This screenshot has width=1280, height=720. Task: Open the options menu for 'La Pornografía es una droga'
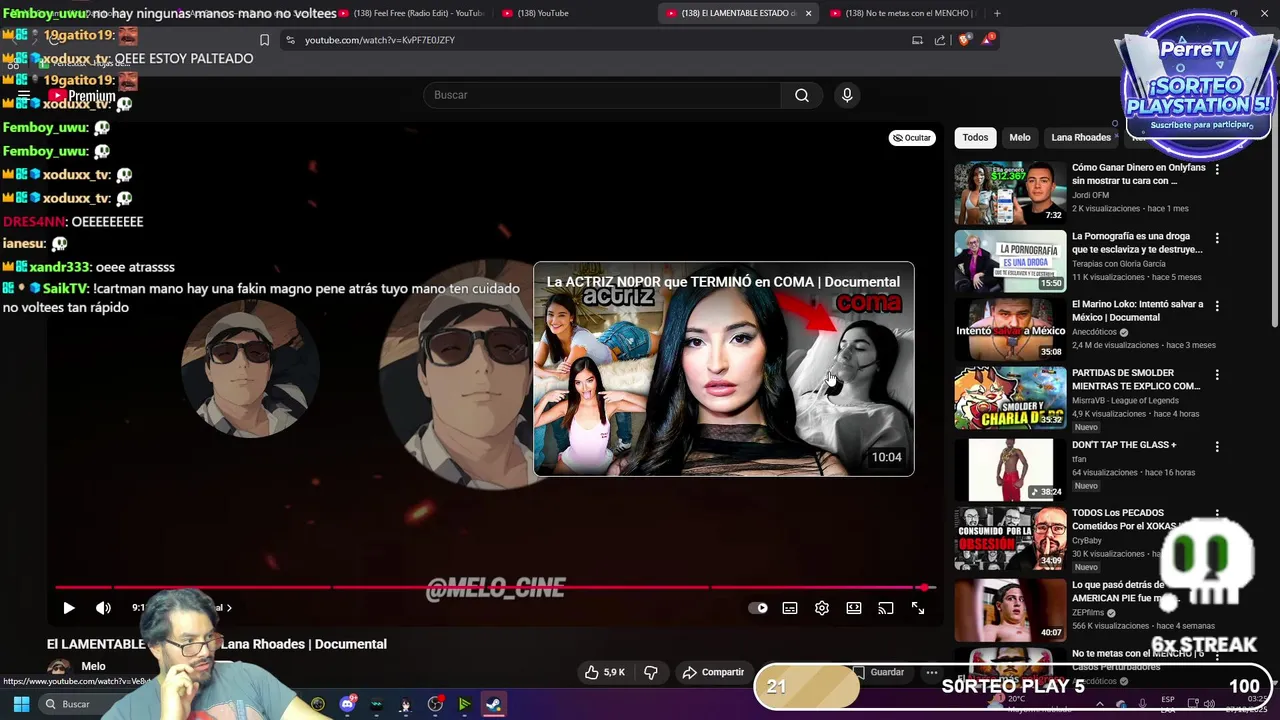pyautogui.click(x=1217, y=238)
